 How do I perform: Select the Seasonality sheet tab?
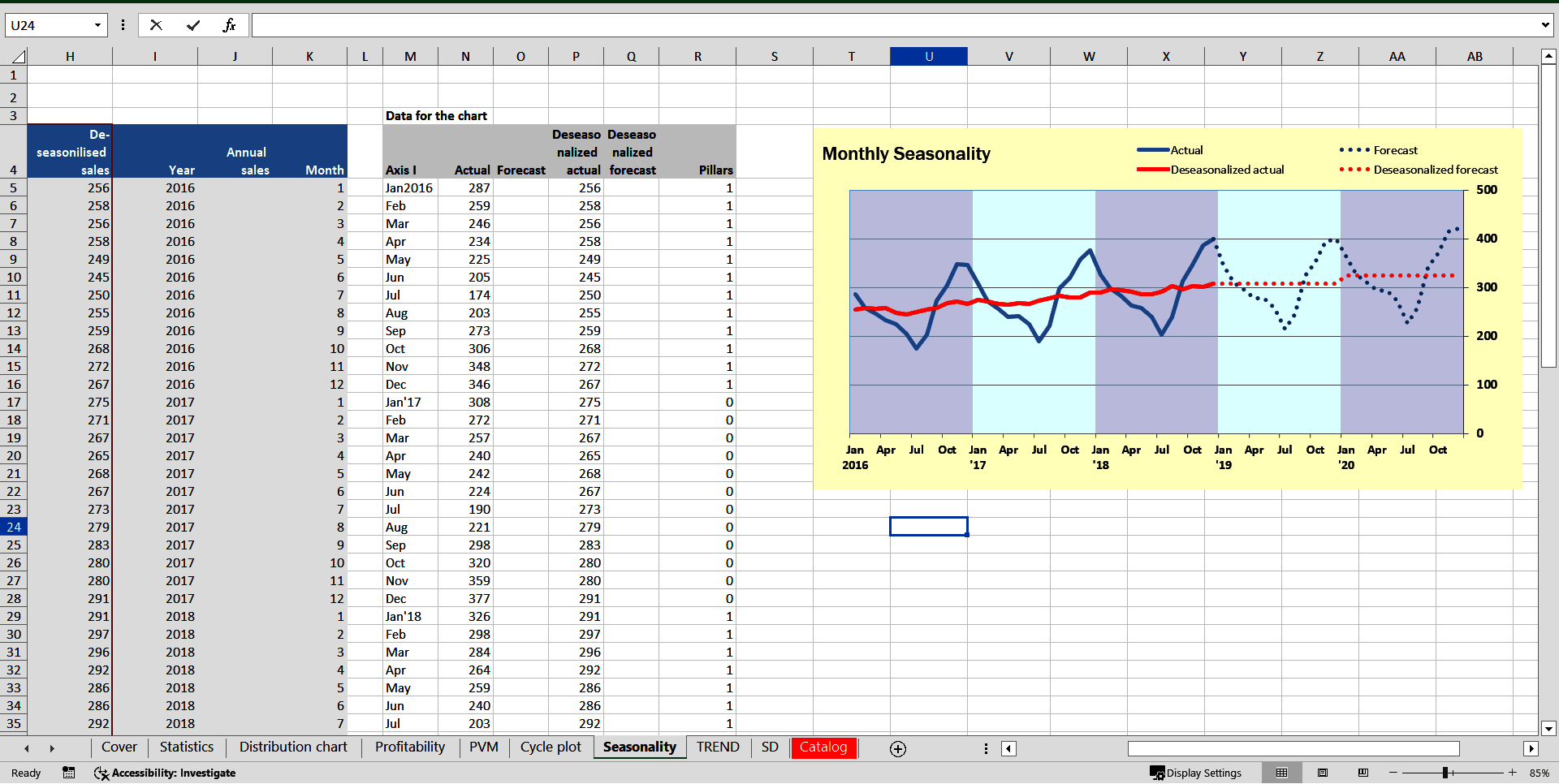tap(640, 747)
